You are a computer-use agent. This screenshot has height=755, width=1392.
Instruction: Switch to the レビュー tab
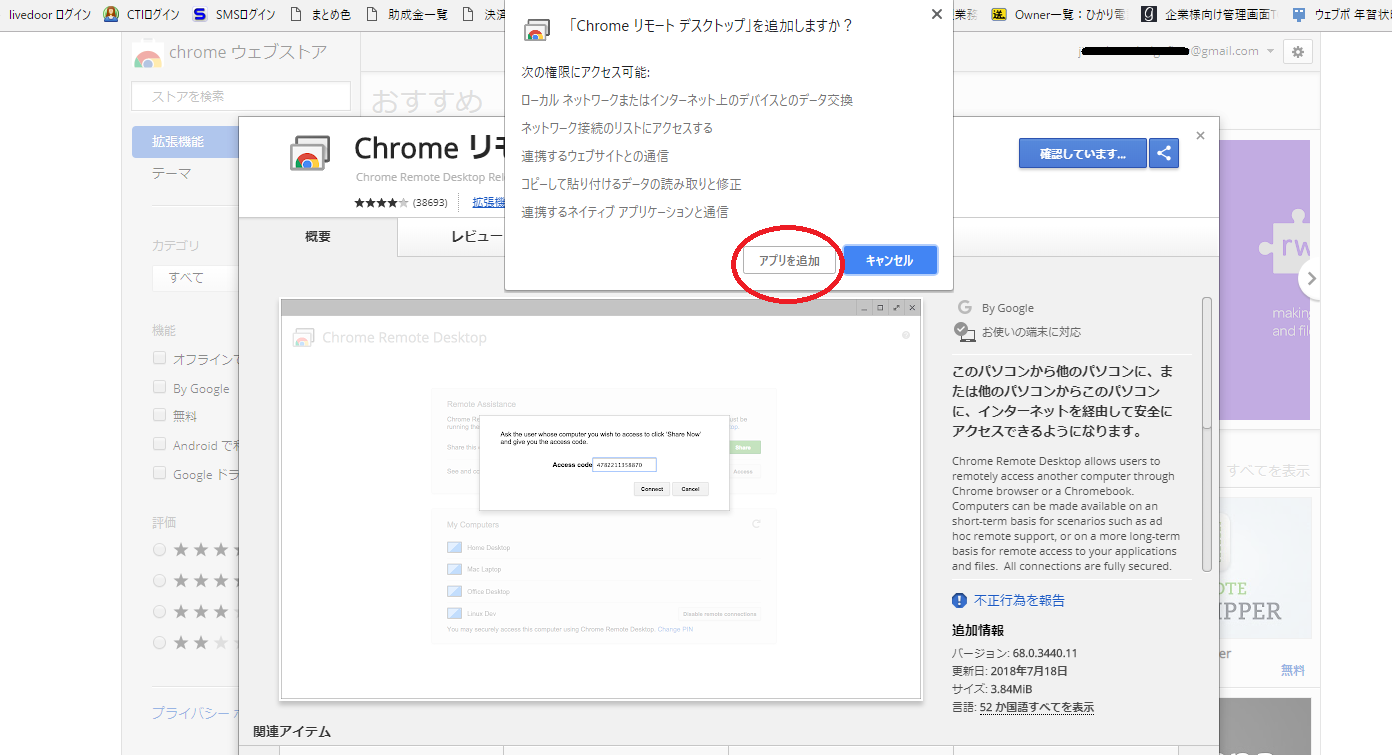click(477, 236)
